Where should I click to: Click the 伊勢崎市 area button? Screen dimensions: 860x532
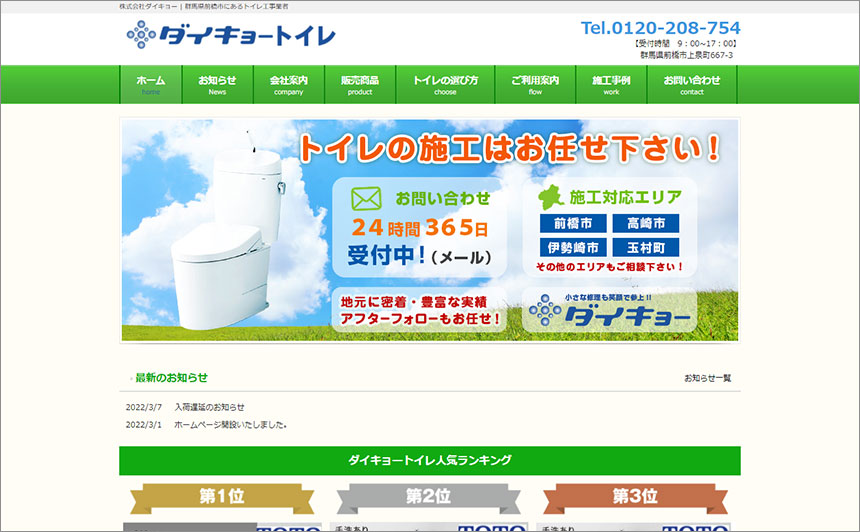tap(573, 247)
